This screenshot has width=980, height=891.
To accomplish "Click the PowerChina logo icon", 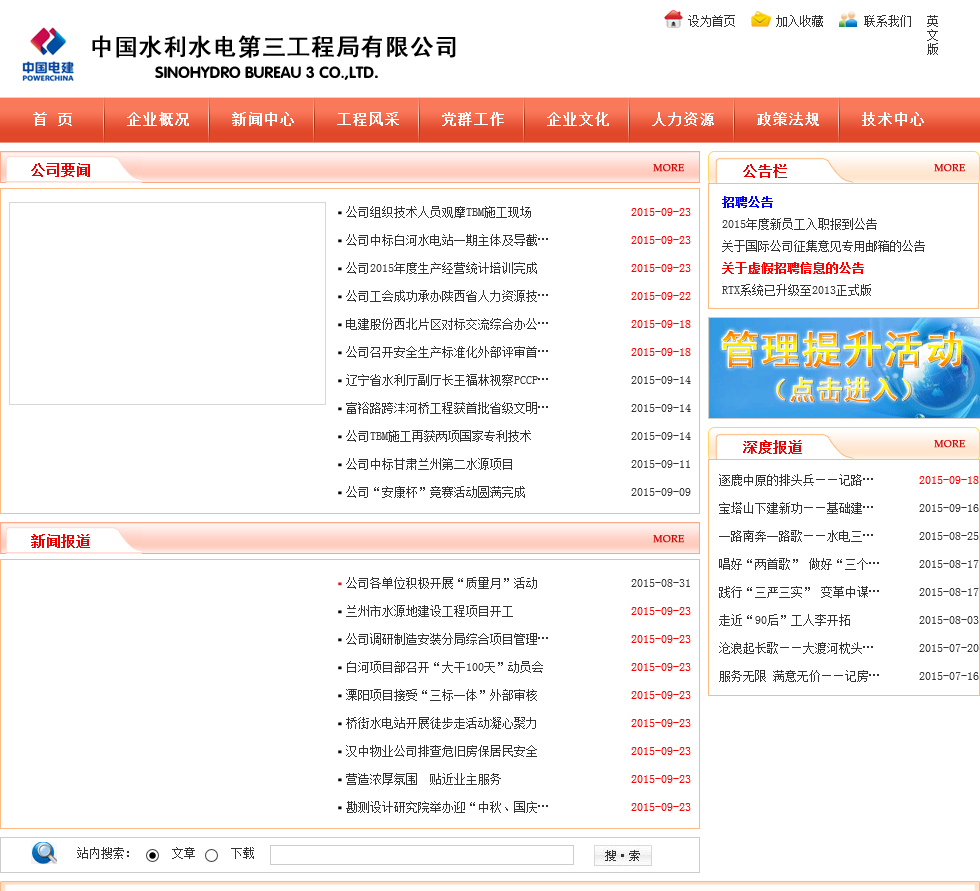I will (48, 52).
